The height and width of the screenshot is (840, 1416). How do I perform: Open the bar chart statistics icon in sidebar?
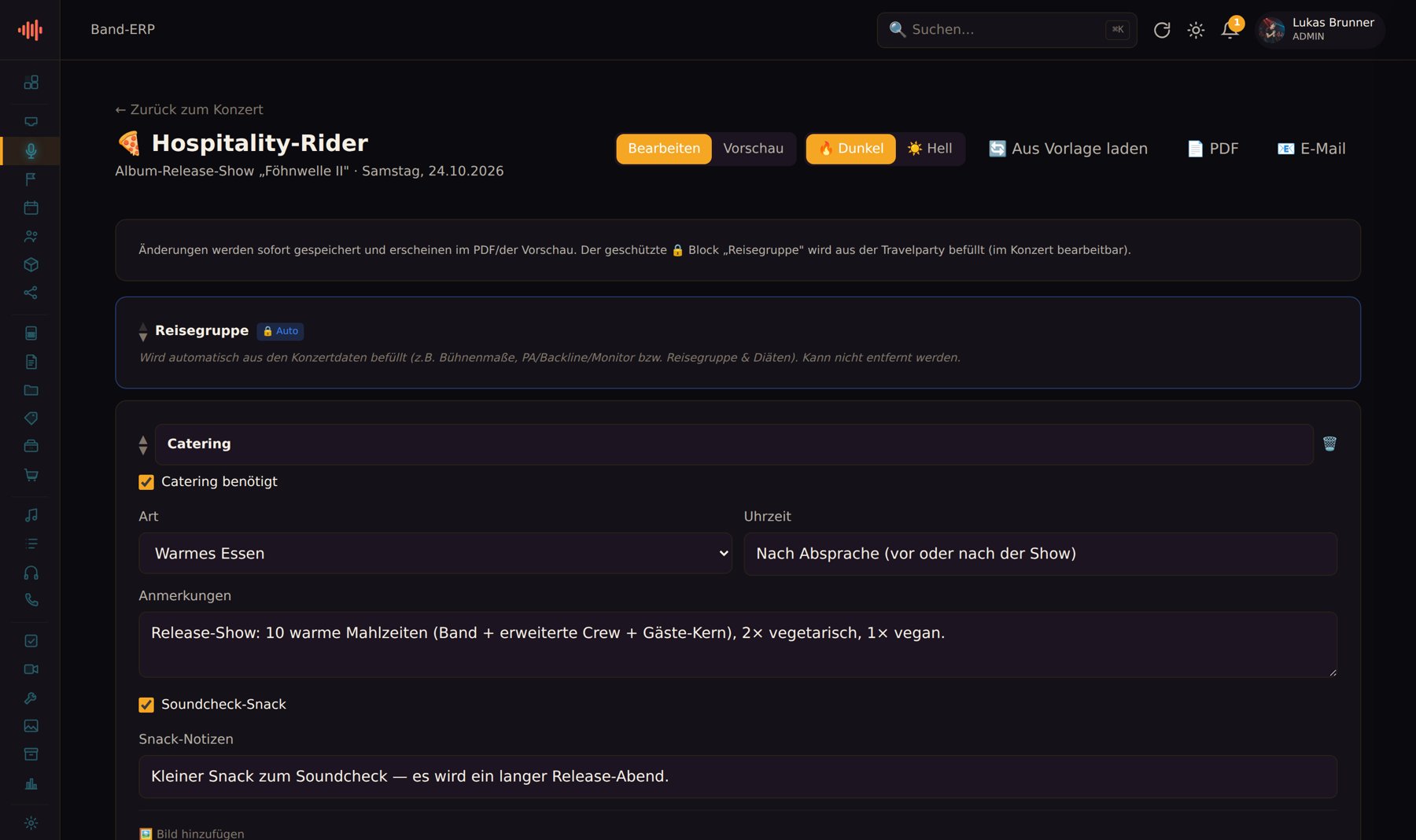[31, 783]
